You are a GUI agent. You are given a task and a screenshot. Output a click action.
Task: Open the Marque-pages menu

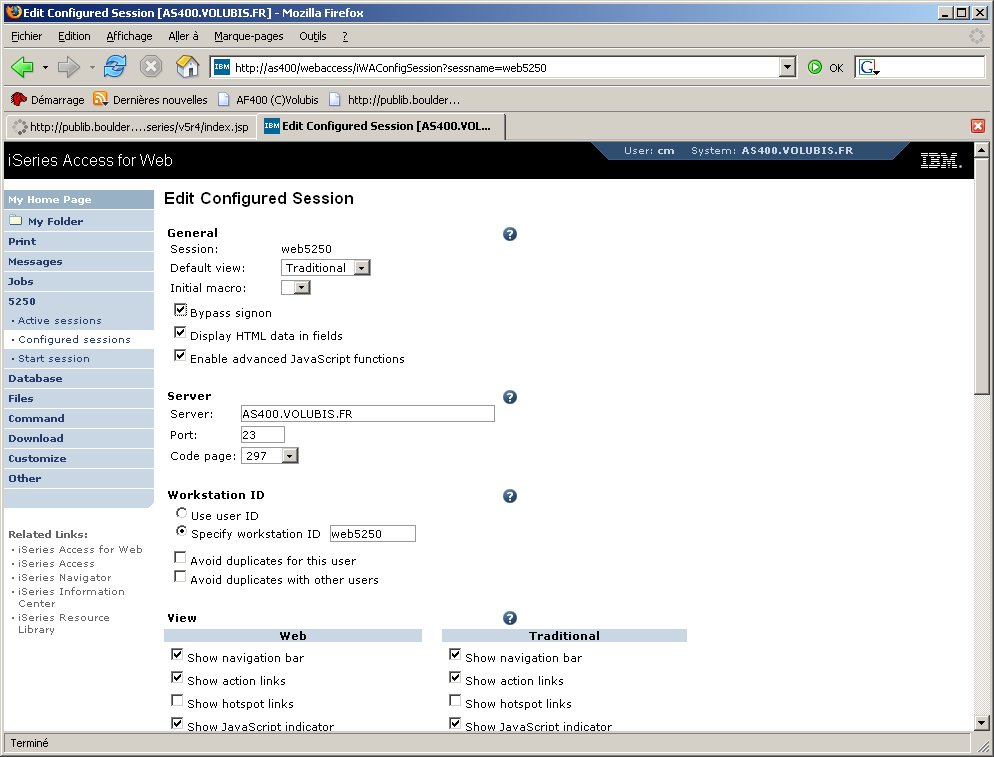[248, 36]
